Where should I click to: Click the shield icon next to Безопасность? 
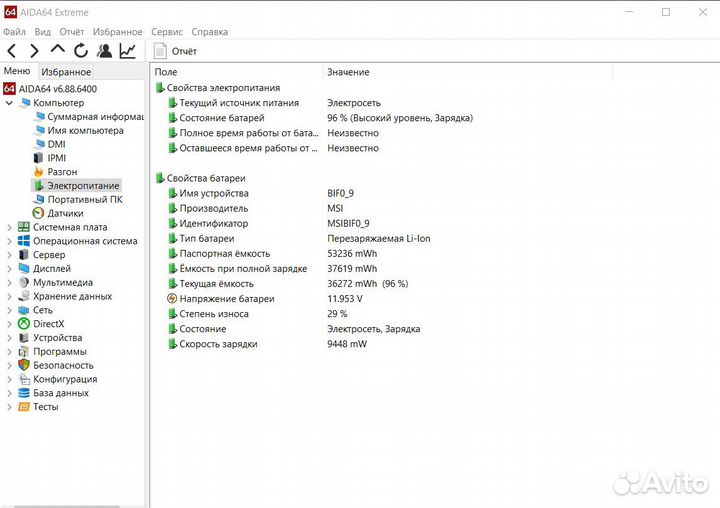24,365
